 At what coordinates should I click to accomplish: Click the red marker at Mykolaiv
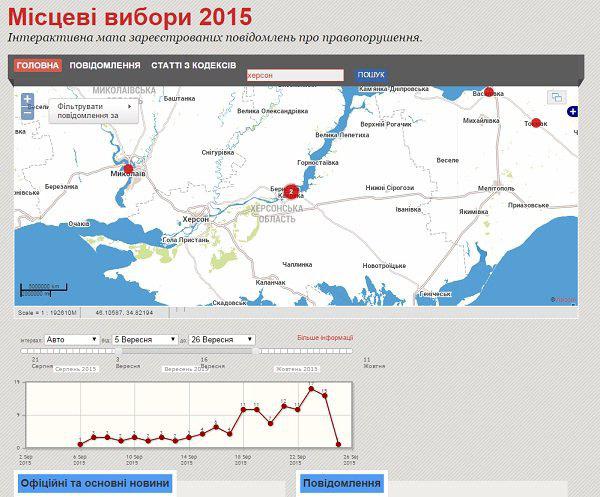127,169
